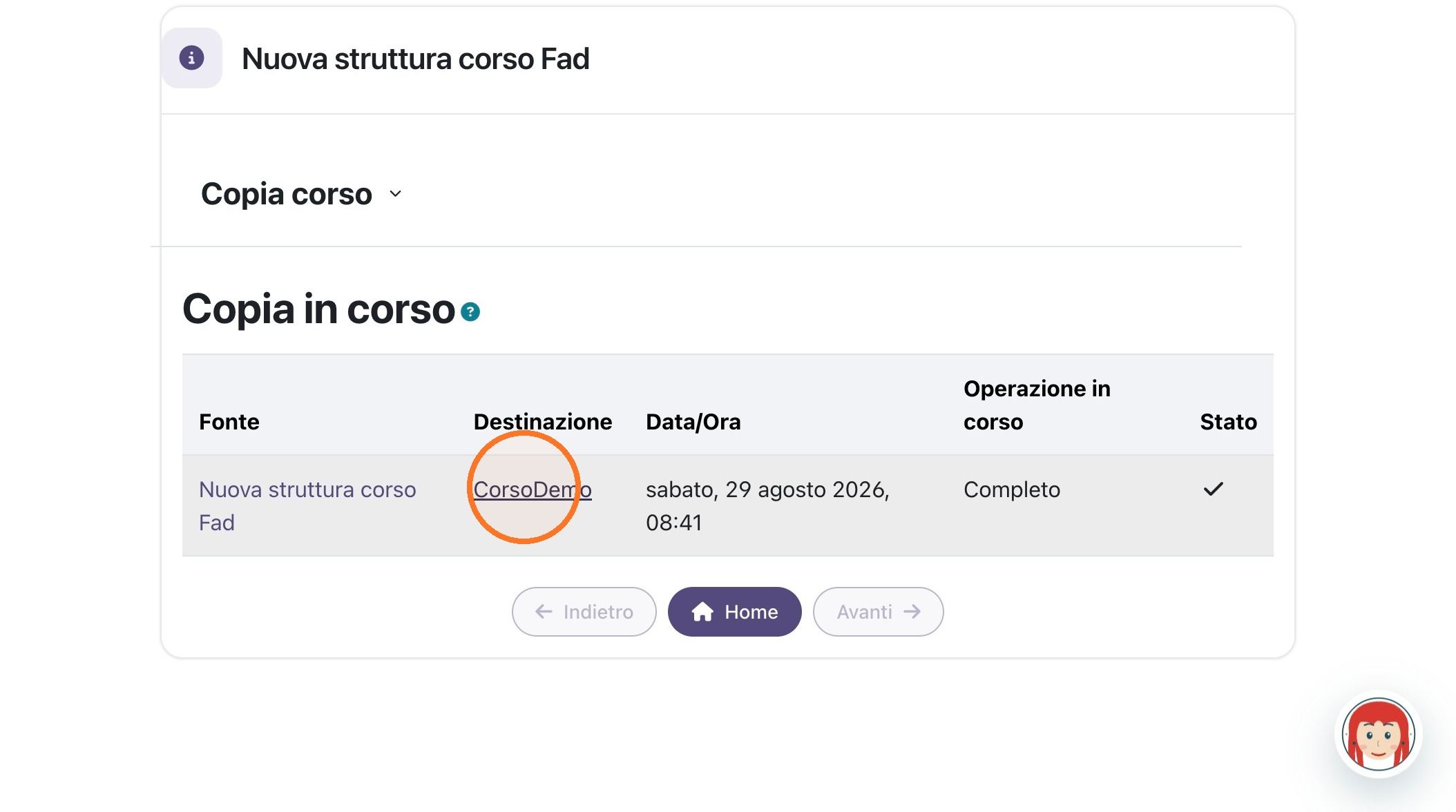Click the Stato column header
The width and height of the screenshot is (1456, 812).
[1228, 422]
